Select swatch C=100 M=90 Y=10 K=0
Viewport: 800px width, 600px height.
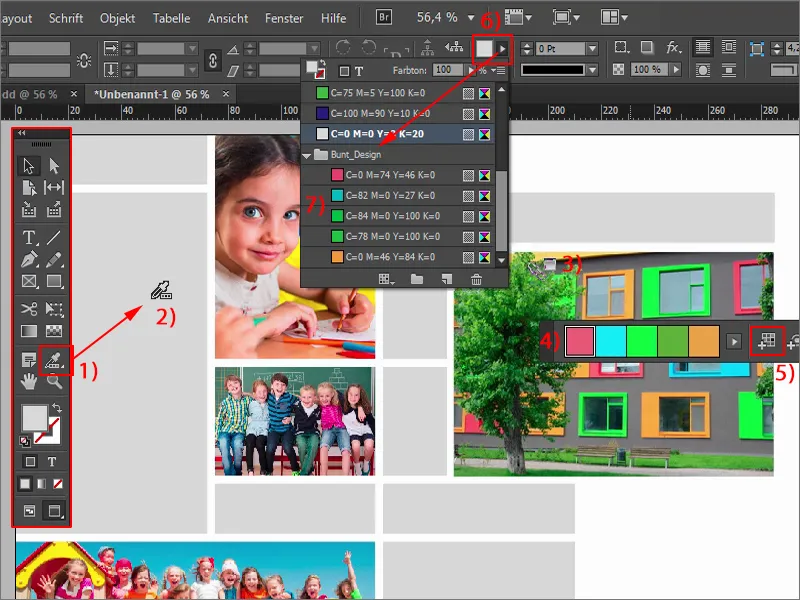coord(398,113)
